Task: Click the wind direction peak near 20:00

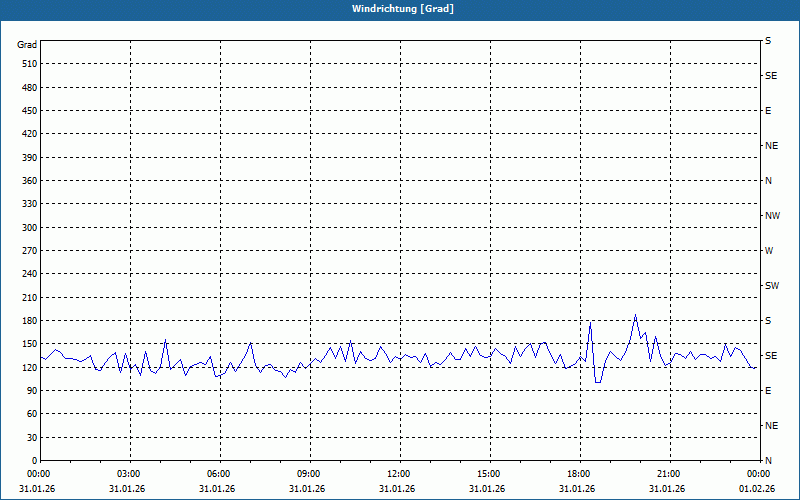Action: (x=635, y=315)
